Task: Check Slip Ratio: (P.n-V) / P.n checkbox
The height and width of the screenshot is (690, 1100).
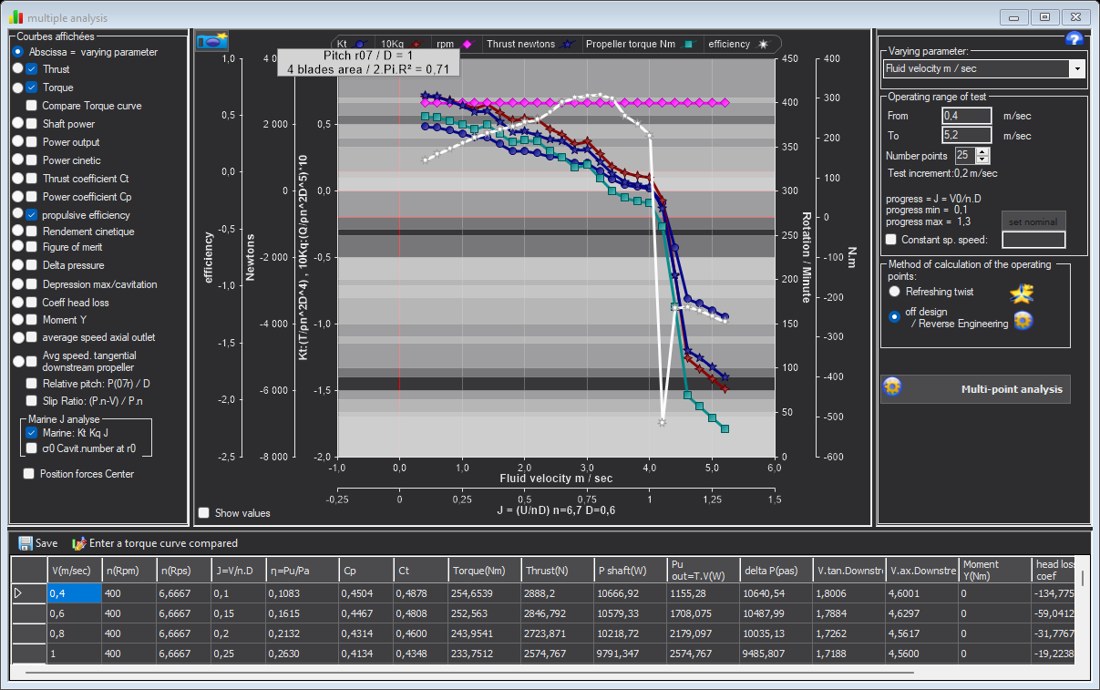Action: (32, 400)
